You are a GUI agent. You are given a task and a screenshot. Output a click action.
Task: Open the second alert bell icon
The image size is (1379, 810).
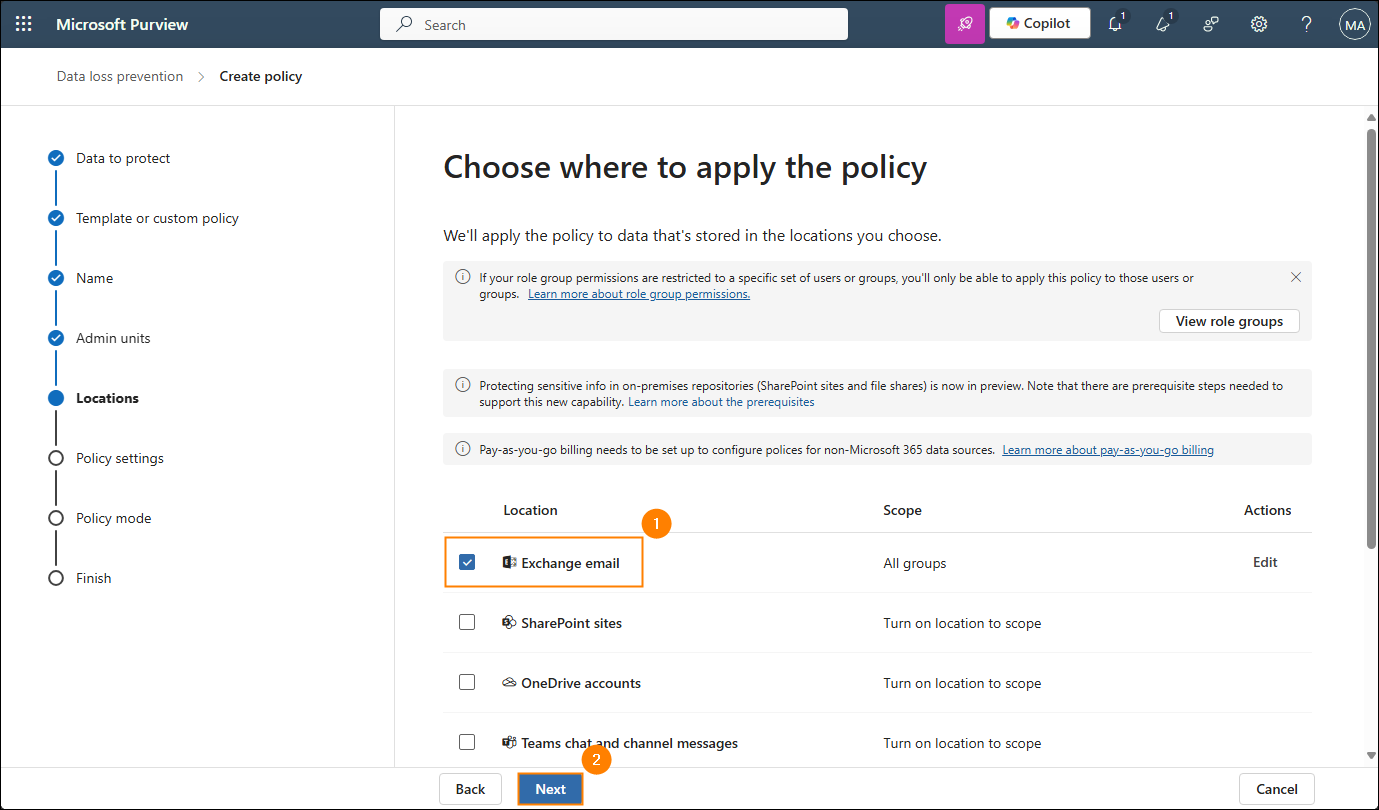(x=1163, y=24)
